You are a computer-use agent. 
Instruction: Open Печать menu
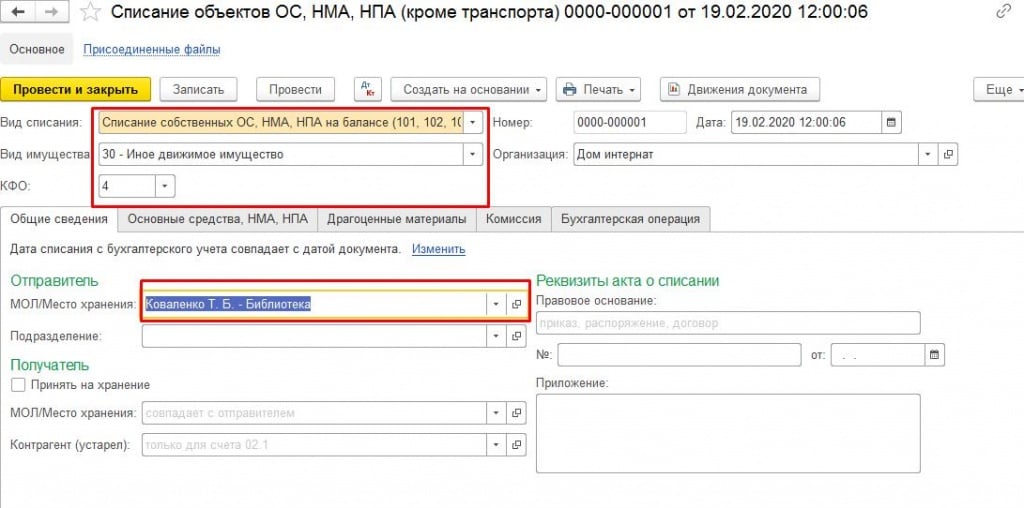point(598,89)
